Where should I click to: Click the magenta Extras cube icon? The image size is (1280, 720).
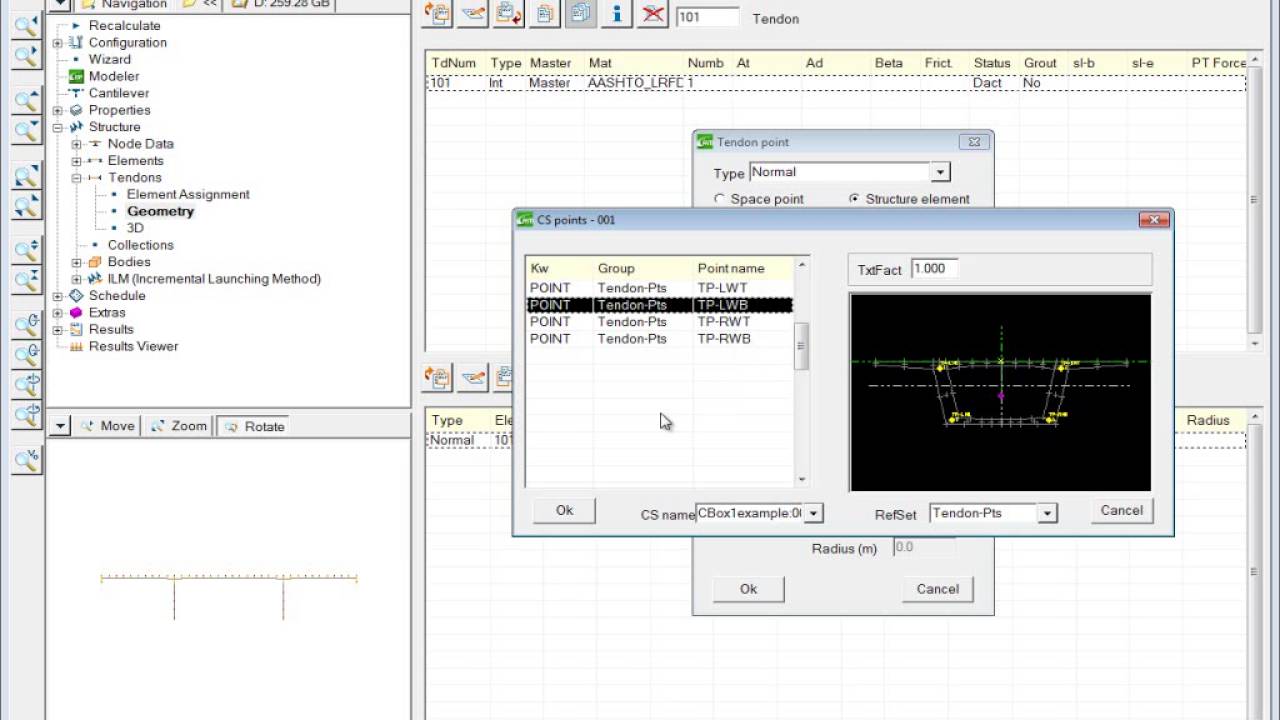(x=76, y=313)
